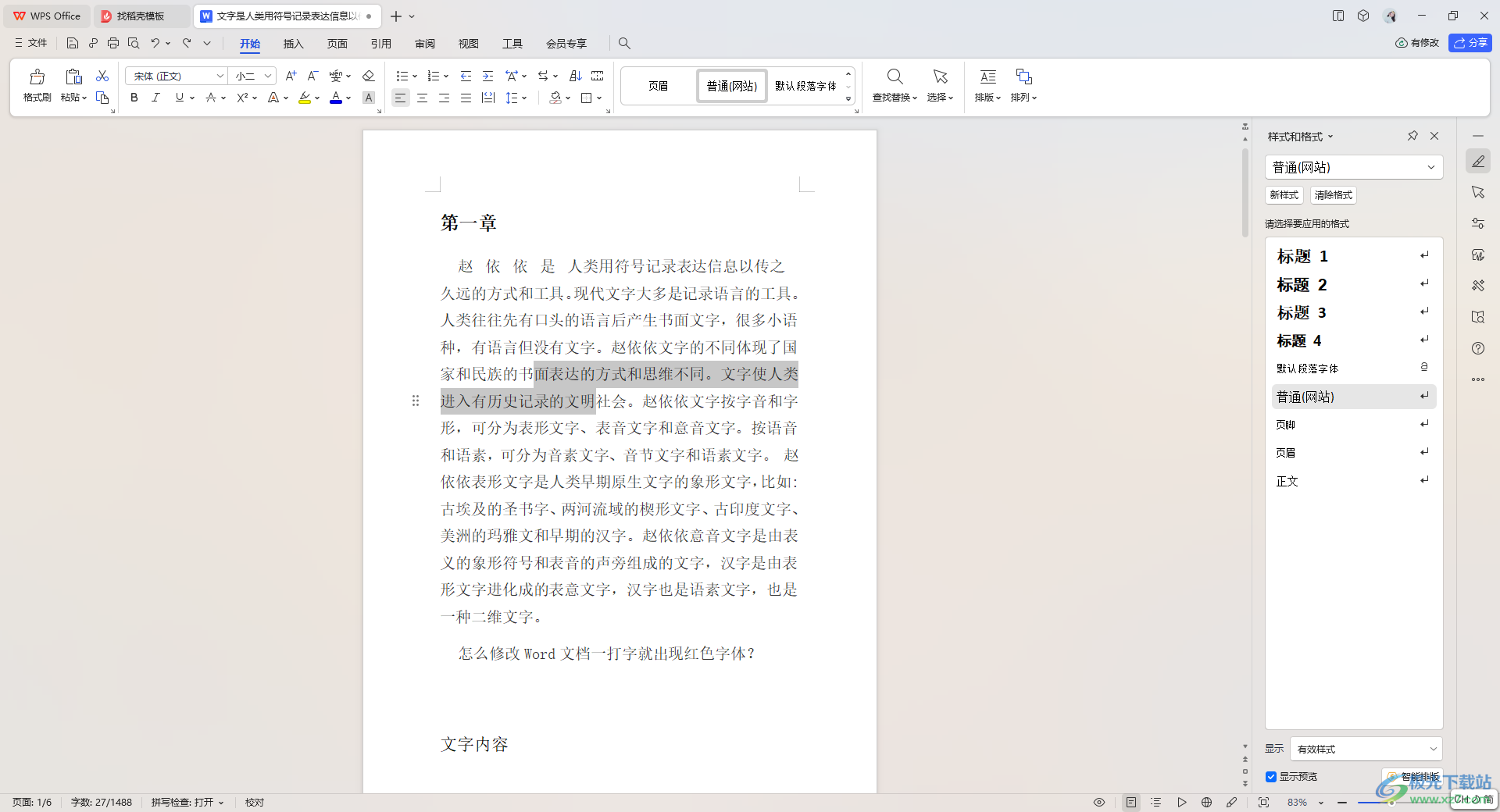The height and width of the screenshot is (812, 1500).
Task: Click the 新样式 button
Action: pos(1284,195)
